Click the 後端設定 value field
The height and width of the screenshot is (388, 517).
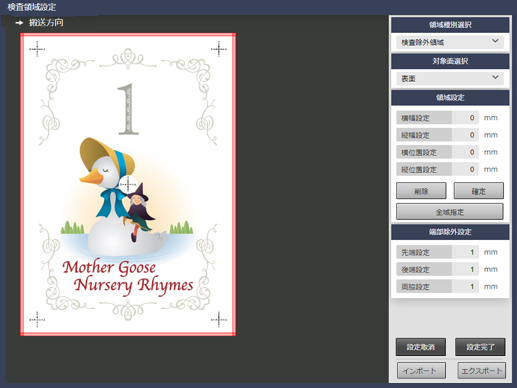tap(465, 269)
